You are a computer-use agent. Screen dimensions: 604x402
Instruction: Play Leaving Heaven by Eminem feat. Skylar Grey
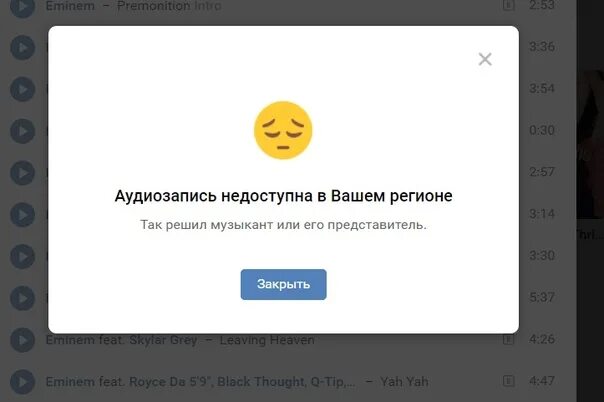coord(22,340)
